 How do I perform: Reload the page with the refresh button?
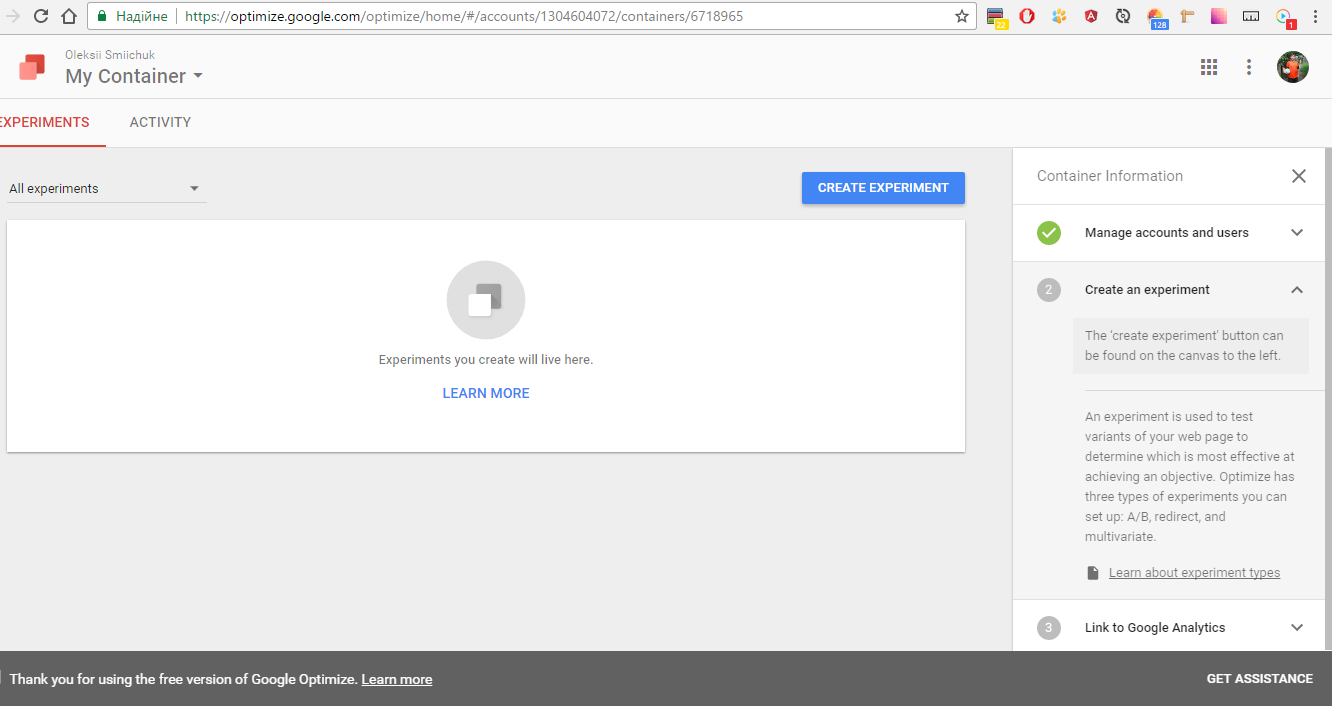41,16
